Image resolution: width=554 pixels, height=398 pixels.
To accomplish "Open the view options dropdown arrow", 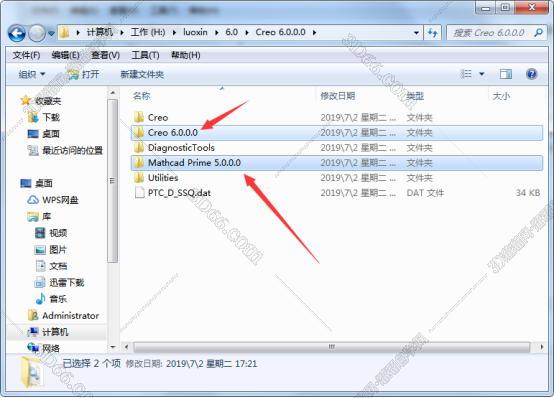I will (482, 74).
